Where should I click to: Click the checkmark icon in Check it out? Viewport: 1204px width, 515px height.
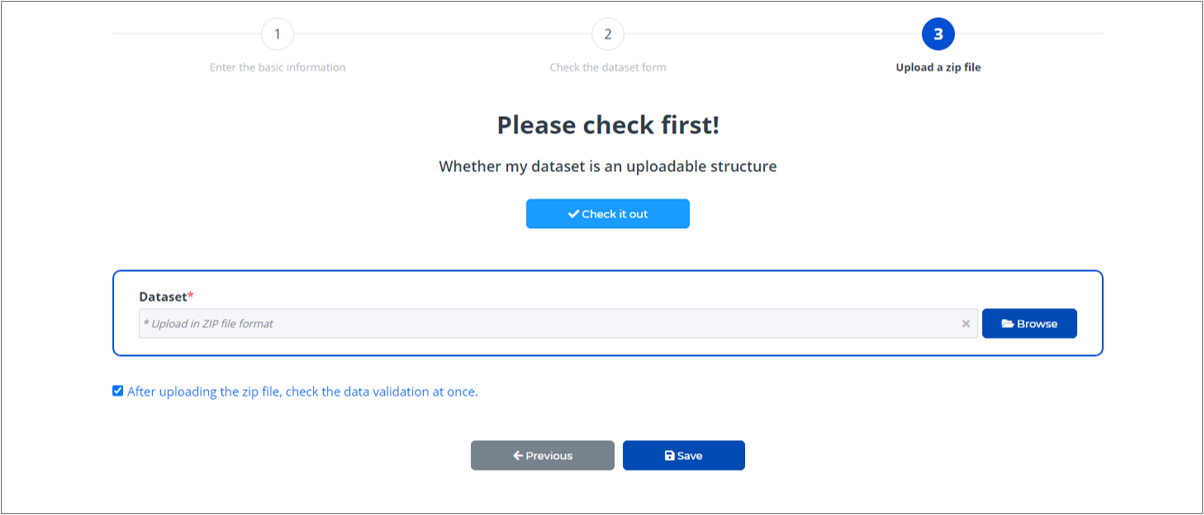(x=573, y=214)
